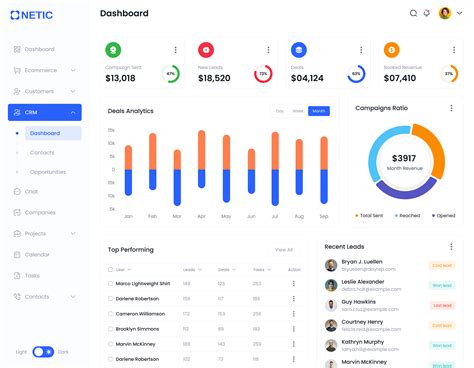This screenshot has height=368, width=474.
Task: Click the Calendar sidebar icon
Action: [x=17, y=255]
